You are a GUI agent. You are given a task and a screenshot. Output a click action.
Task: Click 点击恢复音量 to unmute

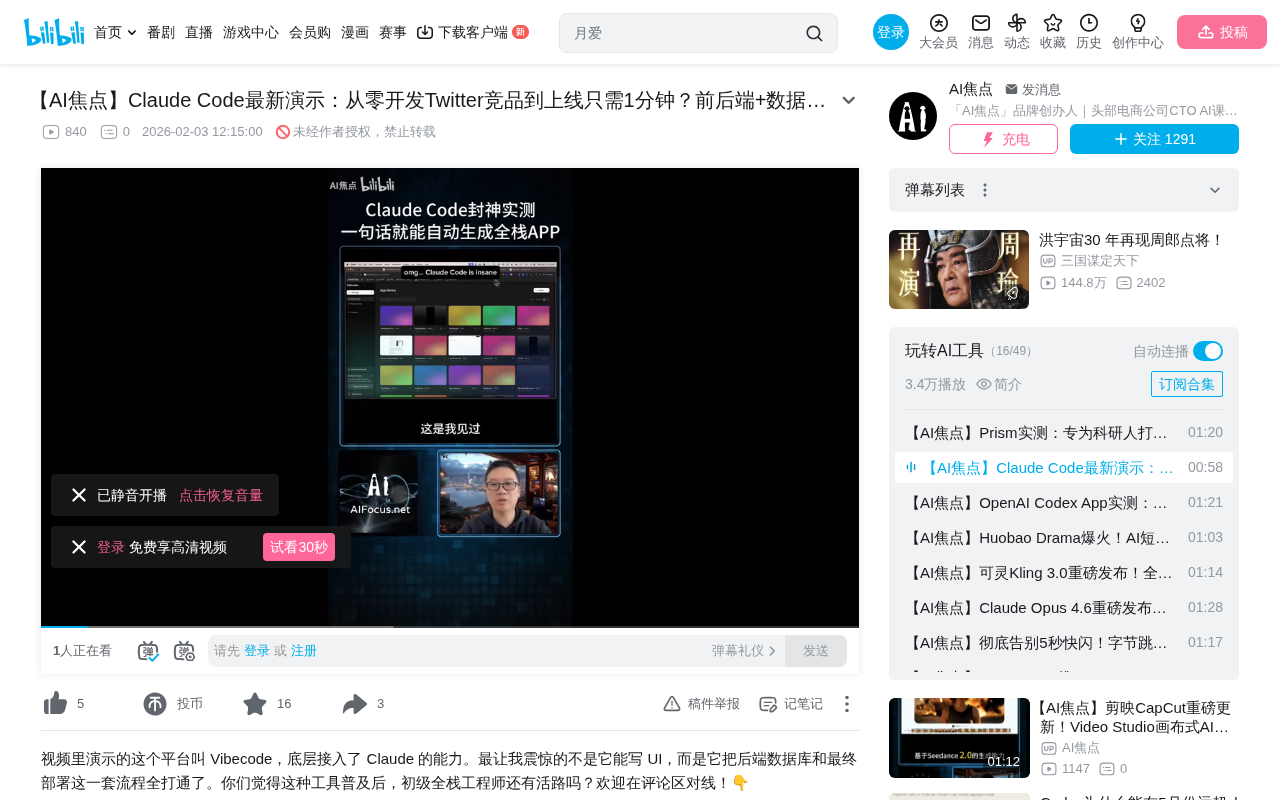pos(221,495)
